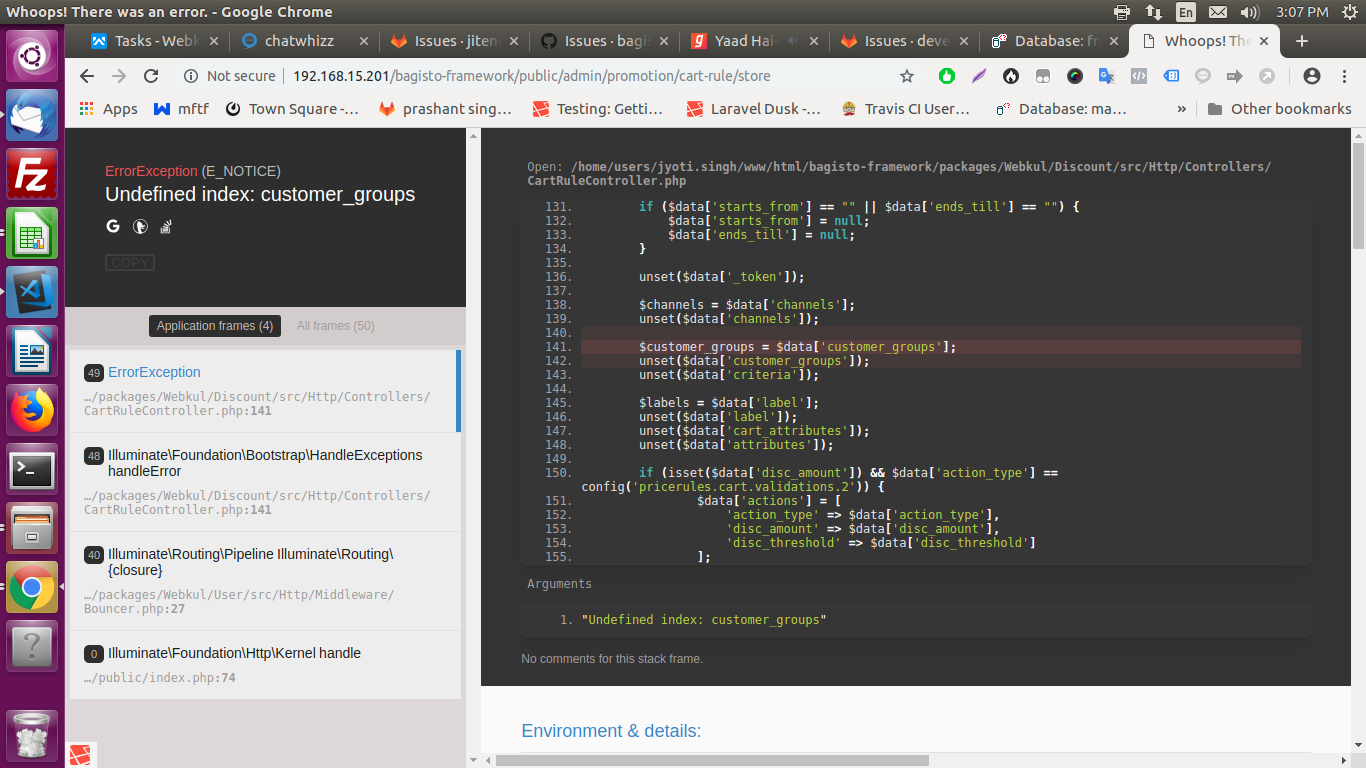1366x768 pixels.
Task: Click the COPY button on the error panel
Action: pos(129,262)
